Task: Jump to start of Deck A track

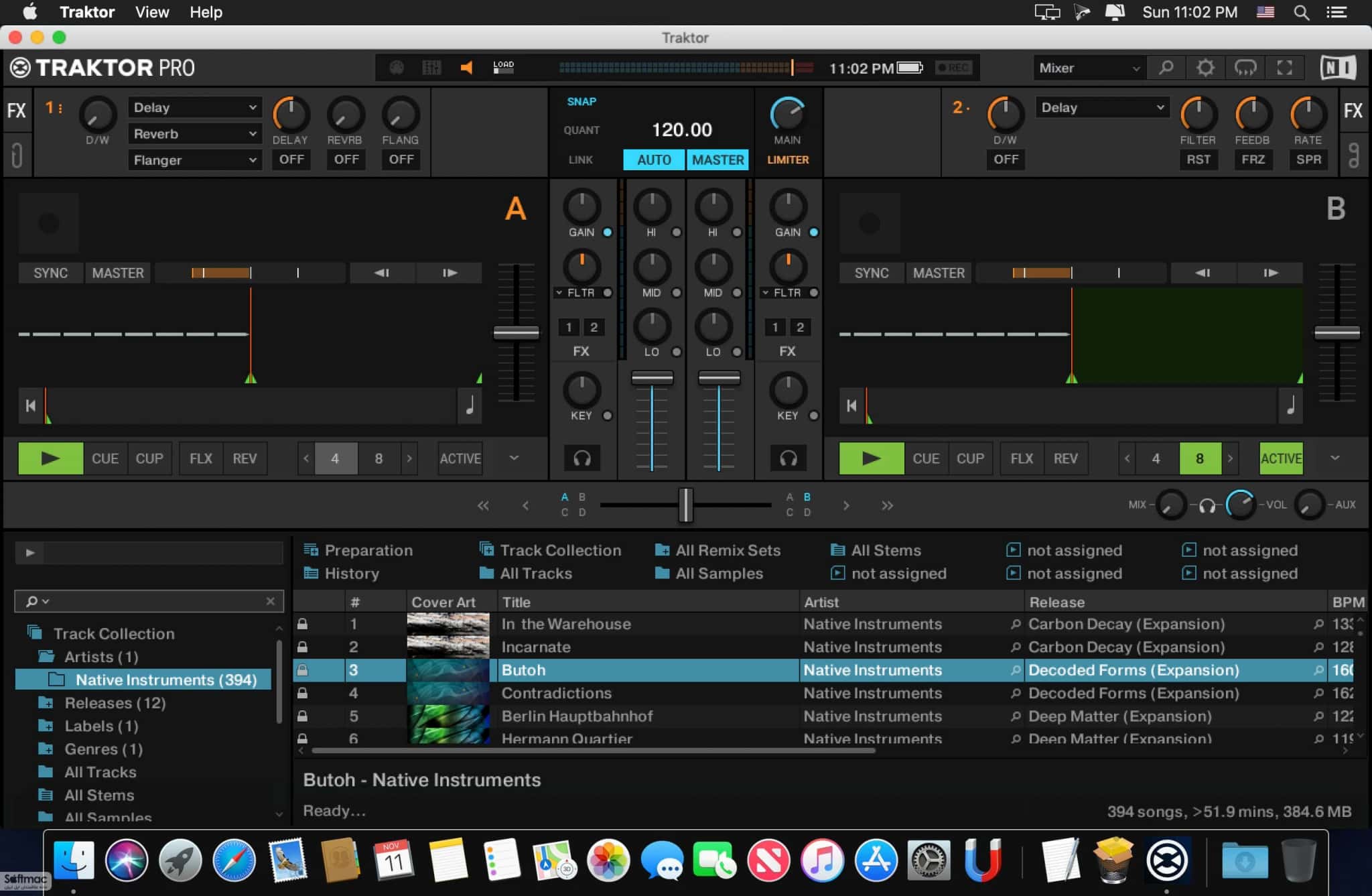Action: click(x=31, y=405)
